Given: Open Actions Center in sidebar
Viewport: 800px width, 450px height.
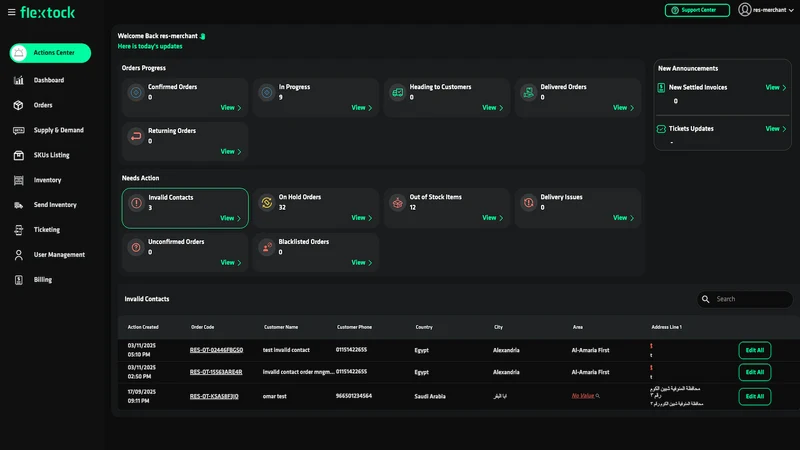Looking at the screenshot, I should point(50,53).
